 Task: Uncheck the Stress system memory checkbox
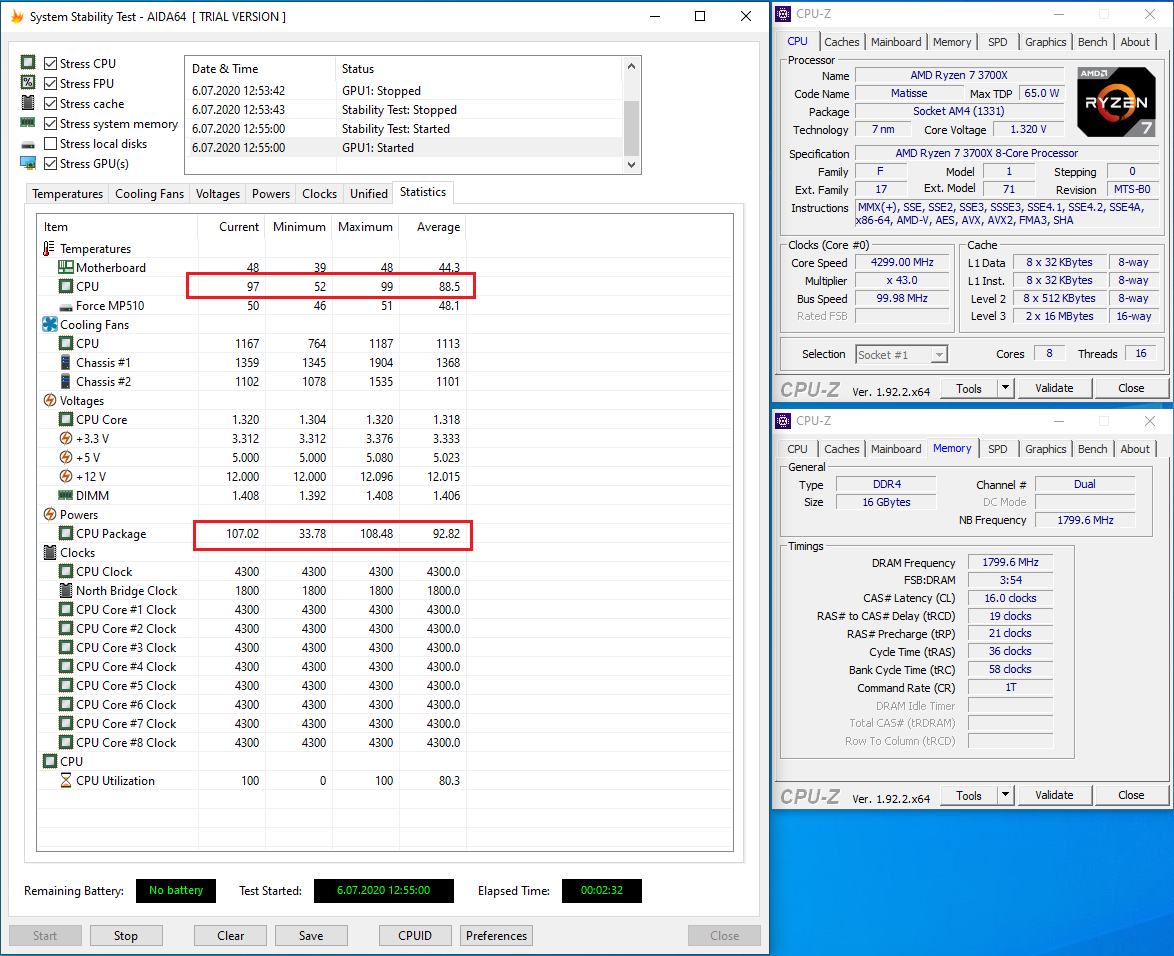50,124
